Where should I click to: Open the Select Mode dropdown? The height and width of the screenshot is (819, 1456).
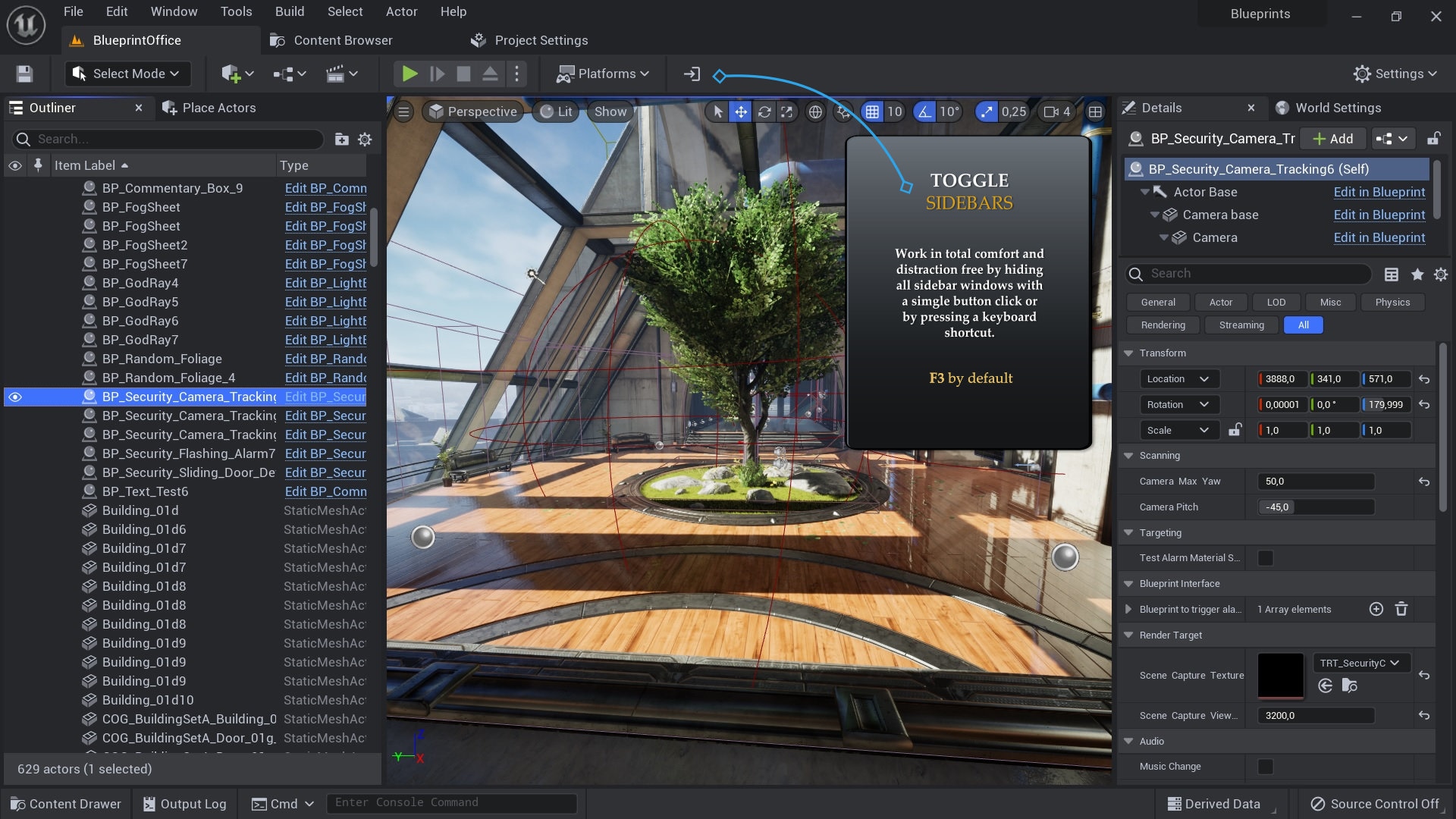(x=127, y=74)
